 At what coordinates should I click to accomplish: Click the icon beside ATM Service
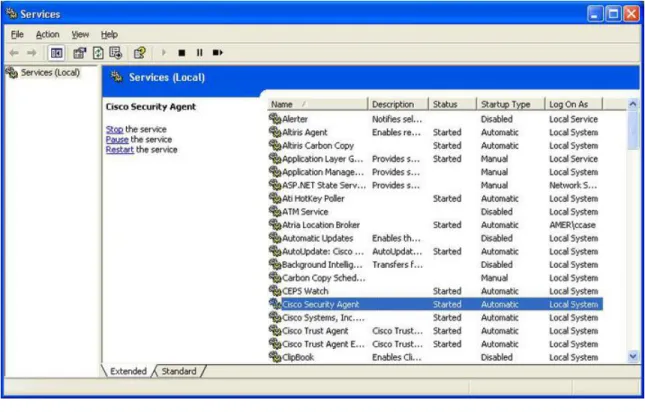point(274,211)
